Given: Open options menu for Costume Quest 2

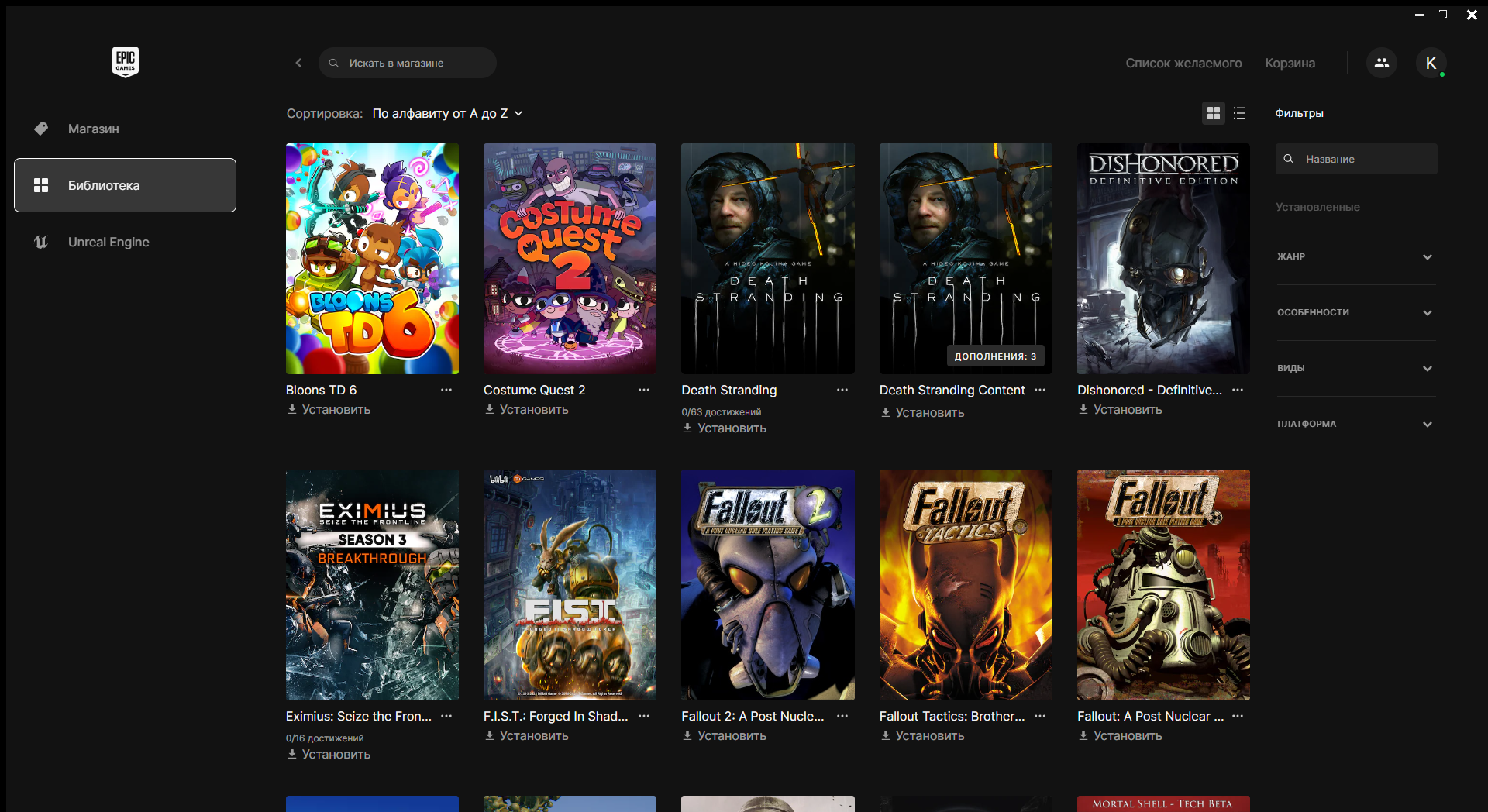Looking at the screenshot, I should click(x=644, y=390).
